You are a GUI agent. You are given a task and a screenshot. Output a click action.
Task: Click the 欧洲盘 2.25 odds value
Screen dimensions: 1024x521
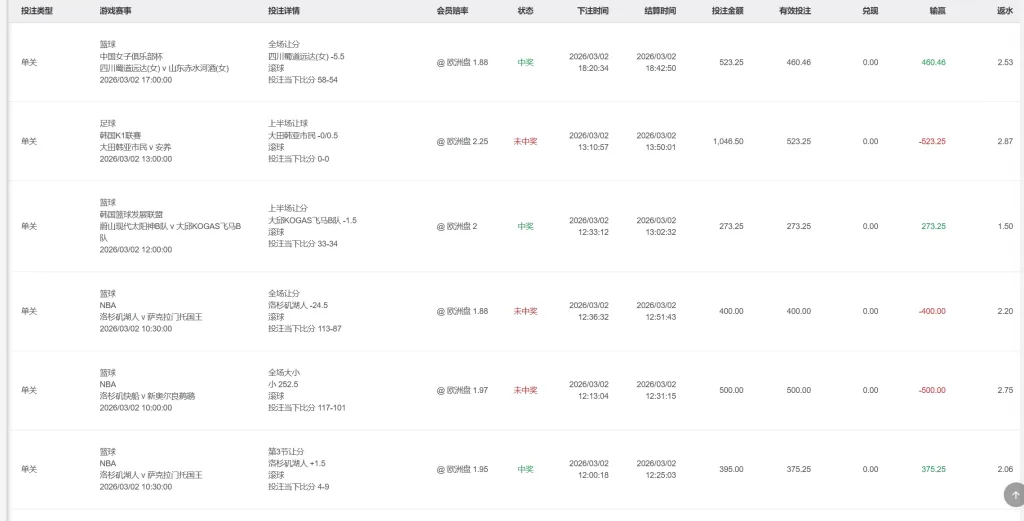point(462,141)
